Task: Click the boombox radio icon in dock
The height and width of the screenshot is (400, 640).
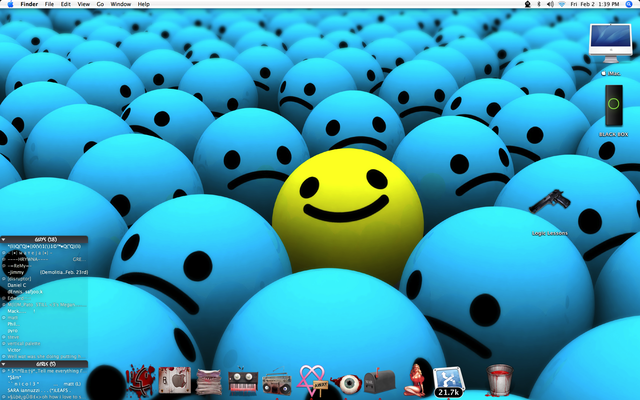Action: click(x=276, y=383)
